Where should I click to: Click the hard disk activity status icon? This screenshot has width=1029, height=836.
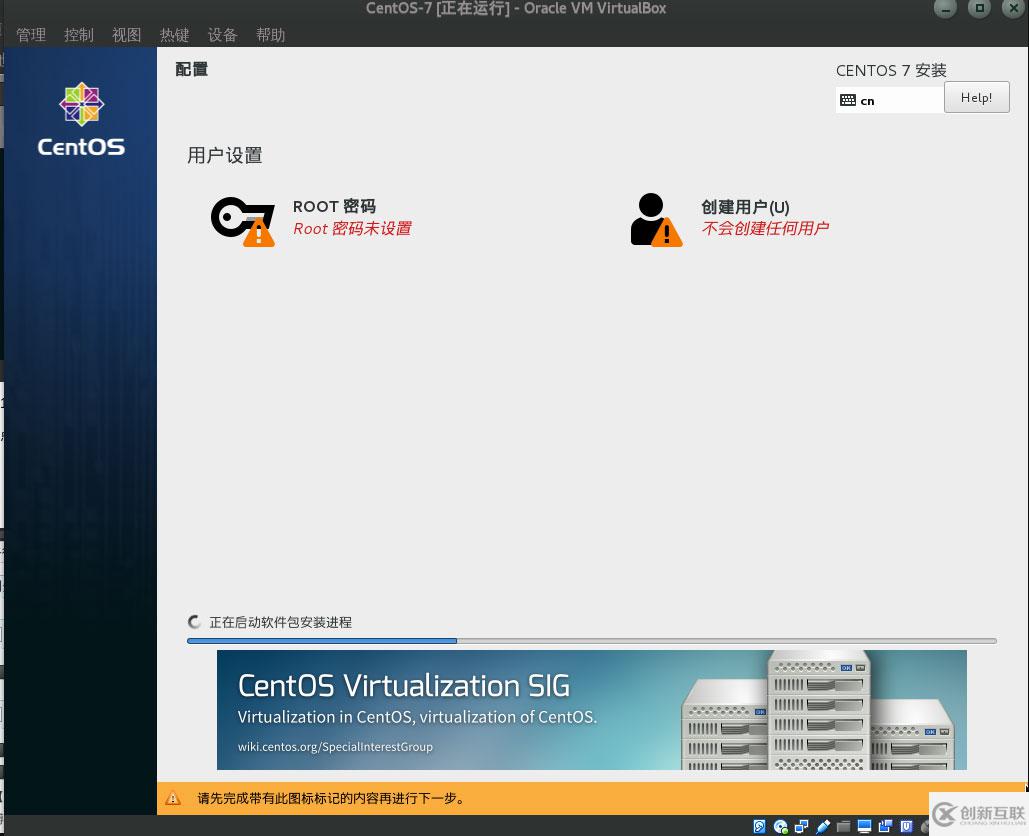(x=759, y=826)
